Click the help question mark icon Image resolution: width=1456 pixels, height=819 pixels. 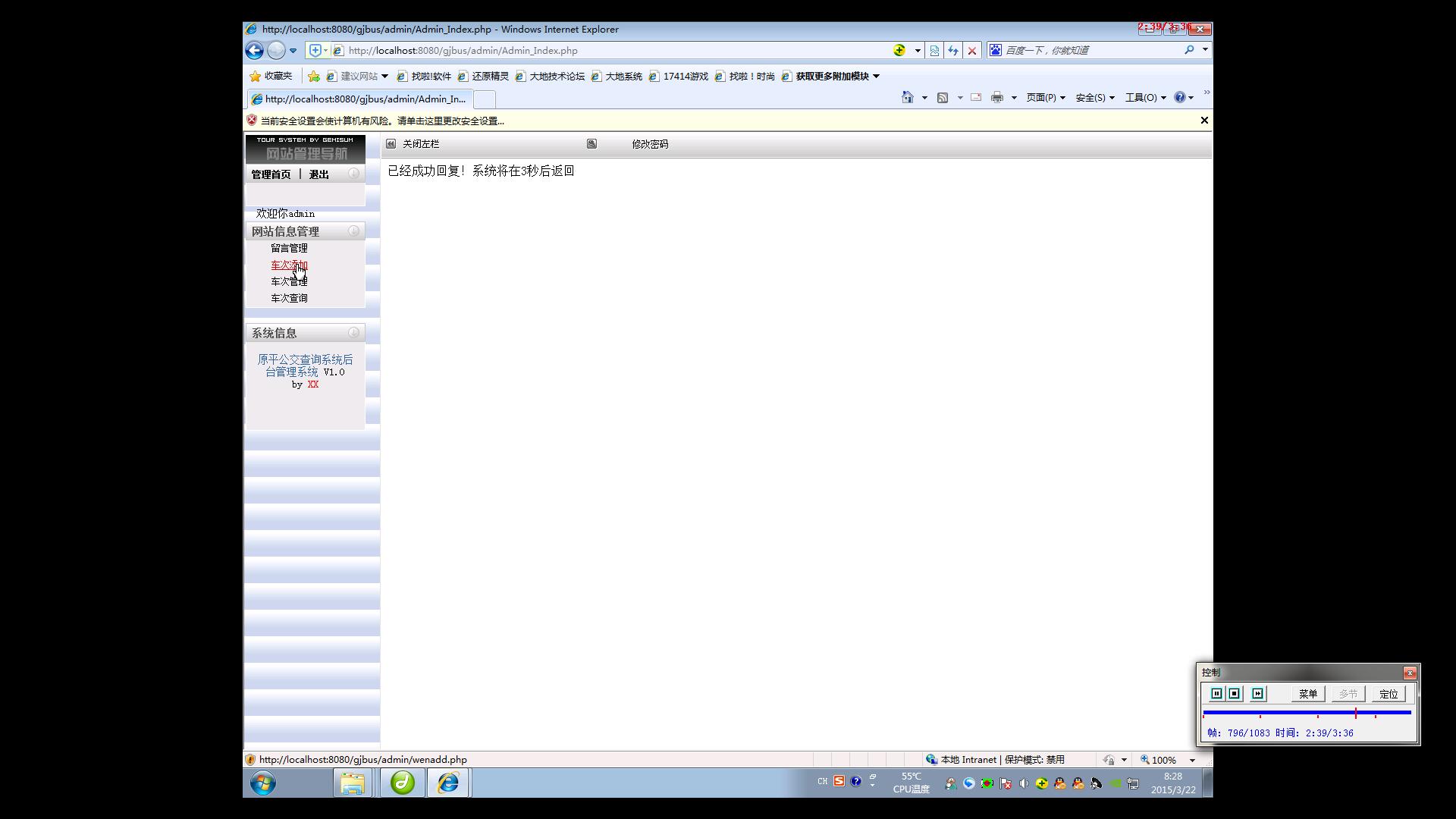1179,97
